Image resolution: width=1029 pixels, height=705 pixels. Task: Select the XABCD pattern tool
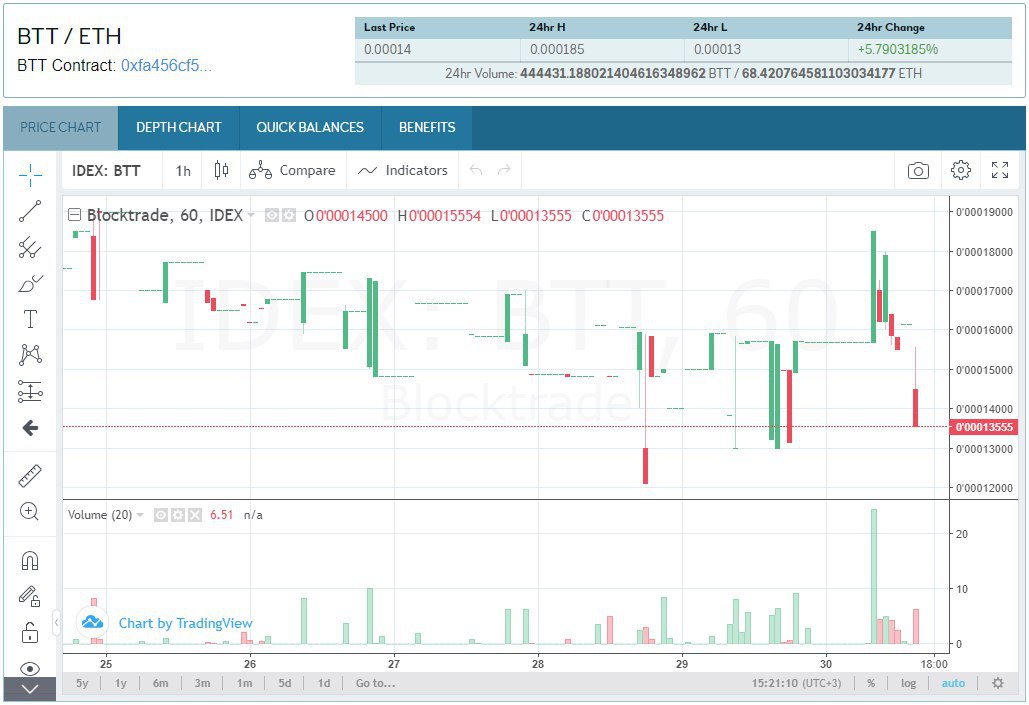(x=30, y=355)
